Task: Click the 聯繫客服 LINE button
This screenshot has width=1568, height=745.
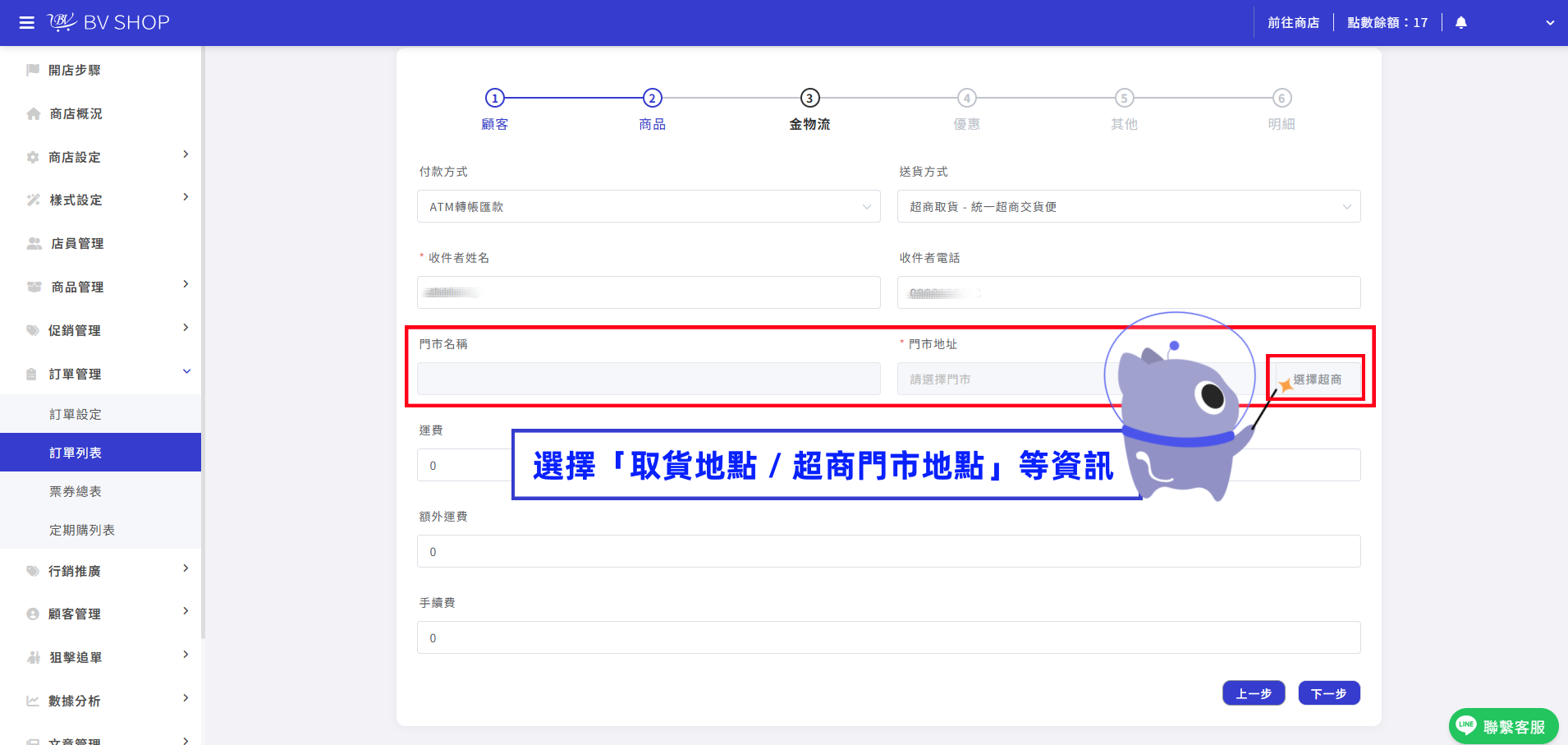Action: pos(1503,726)
